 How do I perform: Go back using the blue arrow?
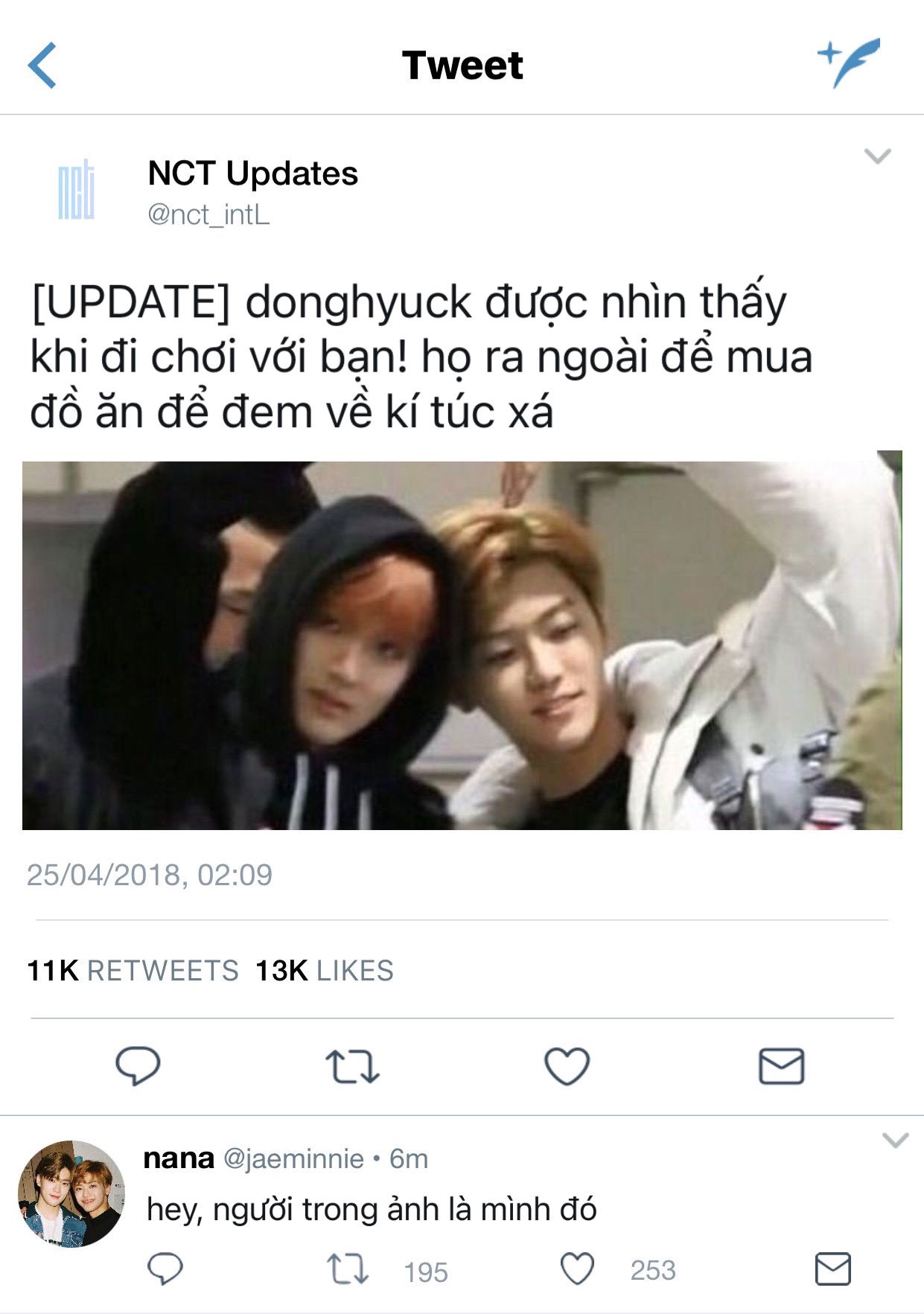(42, 66)
